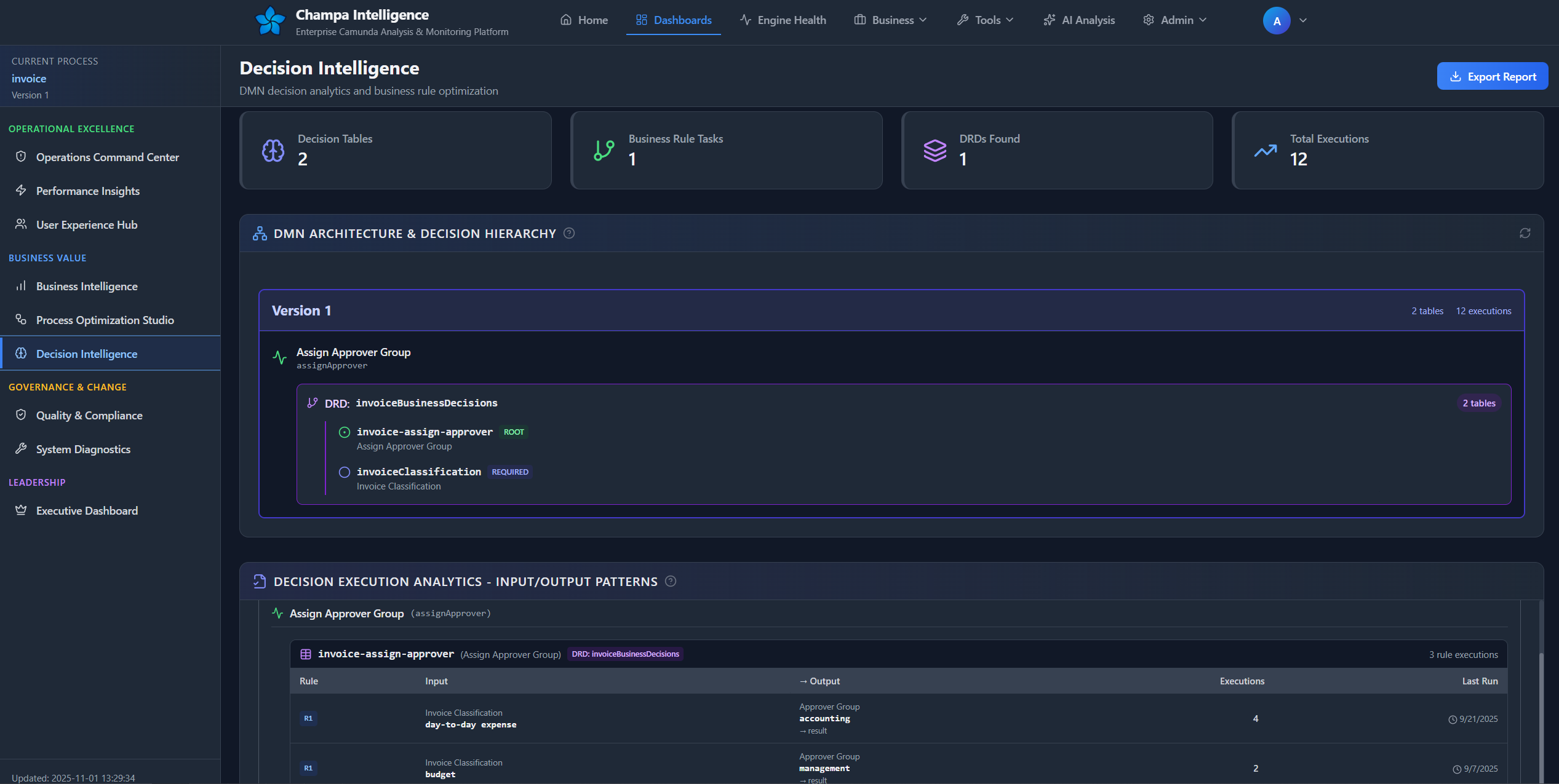
Task: Click the Business Rule Tasks branch icon
Action: pyautogui.click(x=604, y=150)
